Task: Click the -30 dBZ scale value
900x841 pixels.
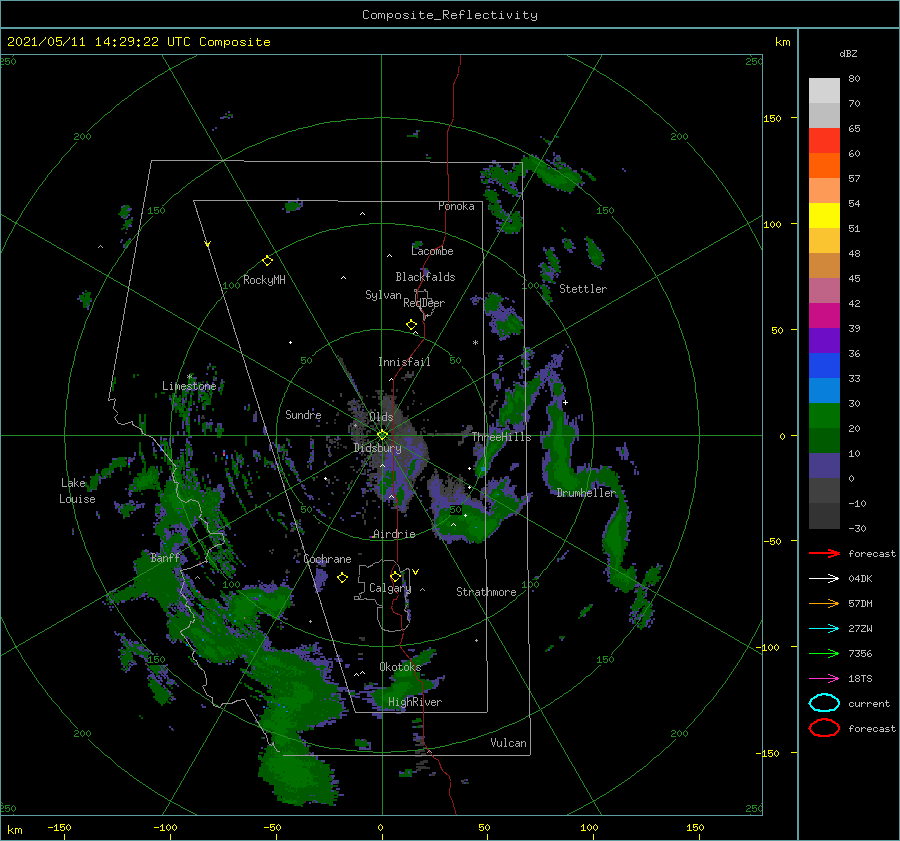Action: coord(857,528)
